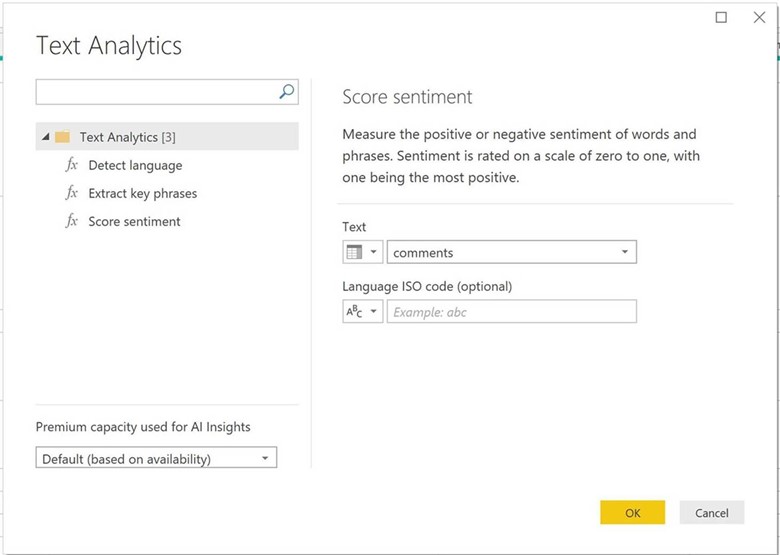Expand the Language ISO code type arrow
The image size is (780, 555).
coord(374,312)
